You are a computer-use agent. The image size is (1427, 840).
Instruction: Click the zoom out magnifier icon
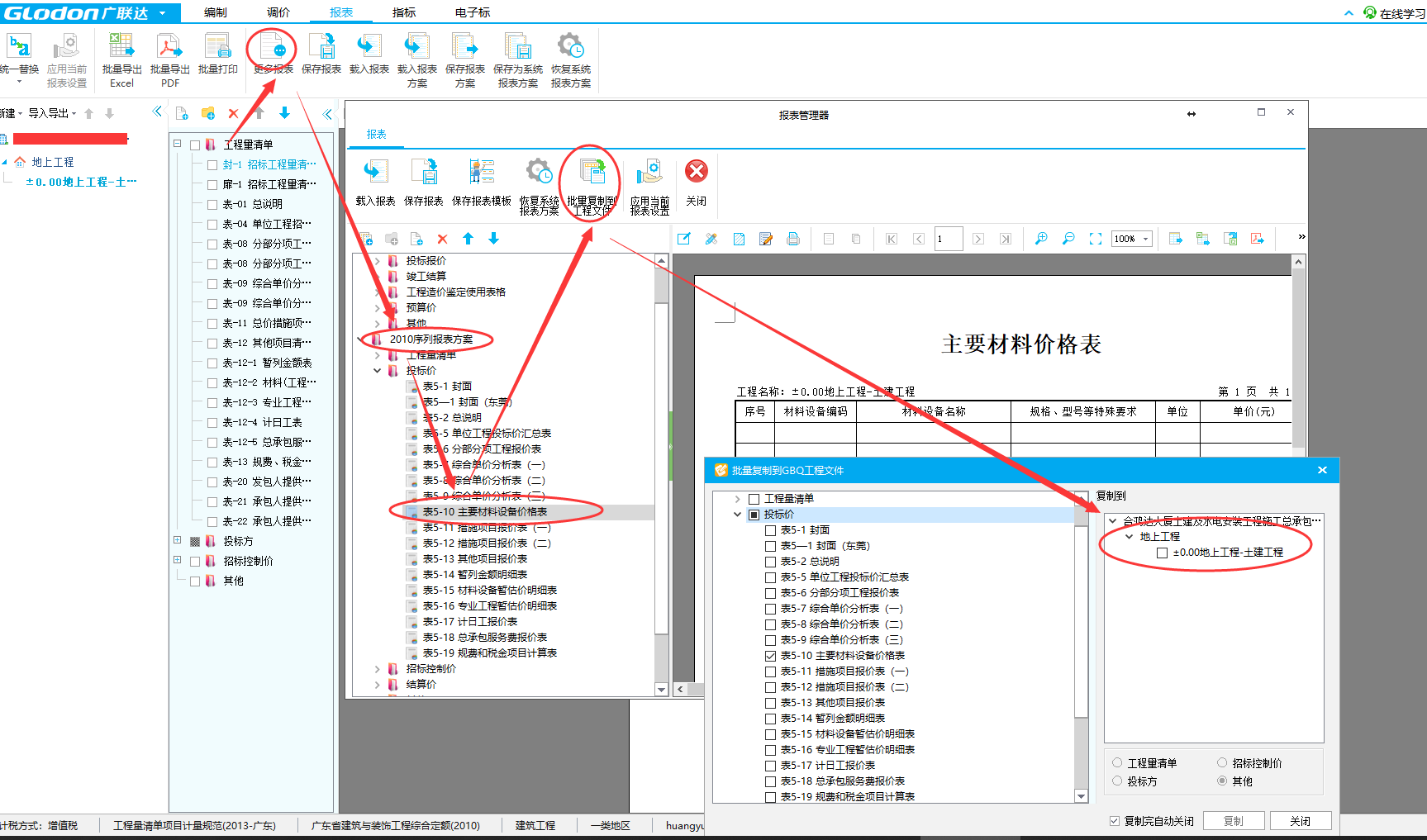(x=1068, y=239)
